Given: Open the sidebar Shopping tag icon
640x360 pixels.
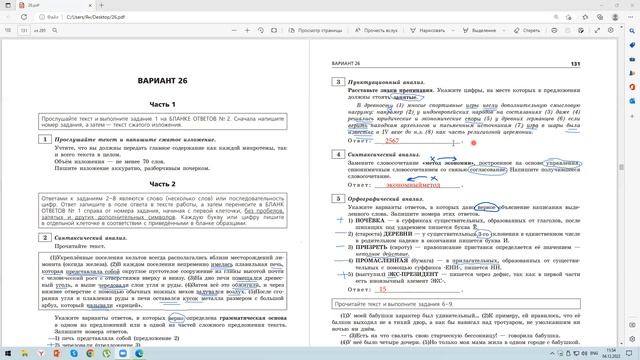Looking at the screenshot, I should click(632, 45).
